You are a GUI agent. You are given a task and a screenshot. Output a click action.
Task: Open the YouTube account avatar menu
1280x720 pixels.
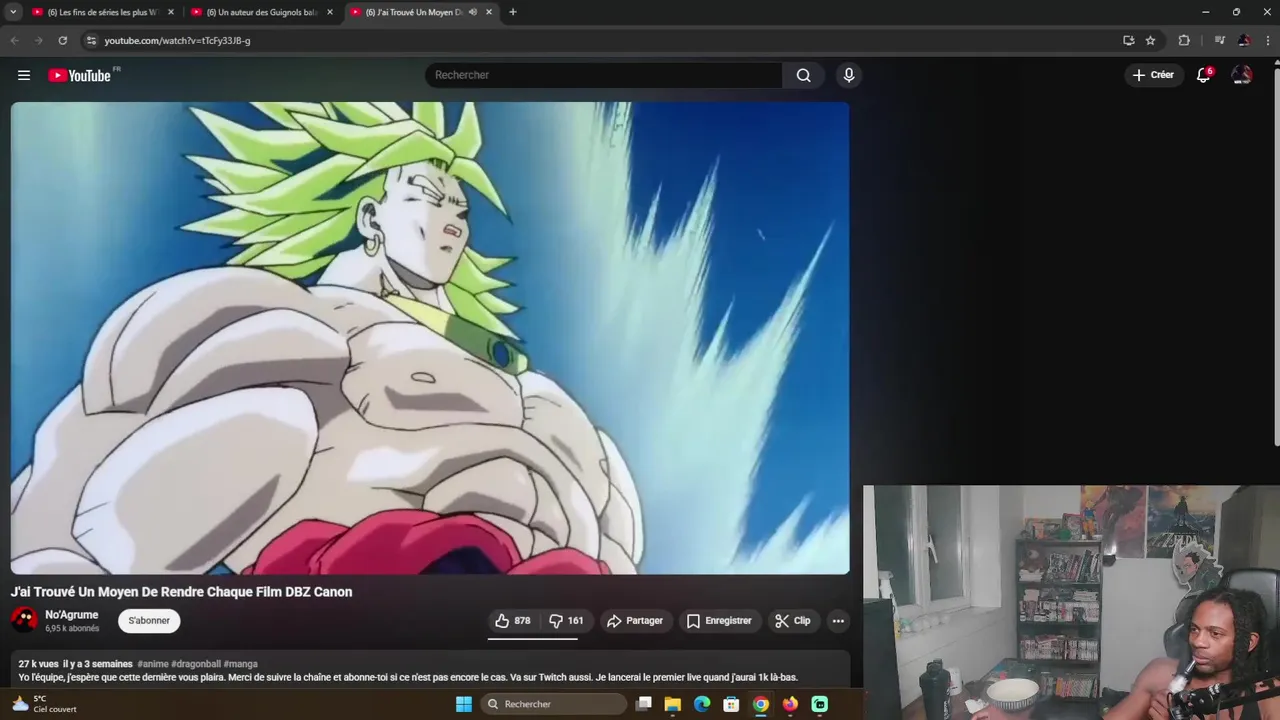pyautogui.click(x=1242, y=75)
